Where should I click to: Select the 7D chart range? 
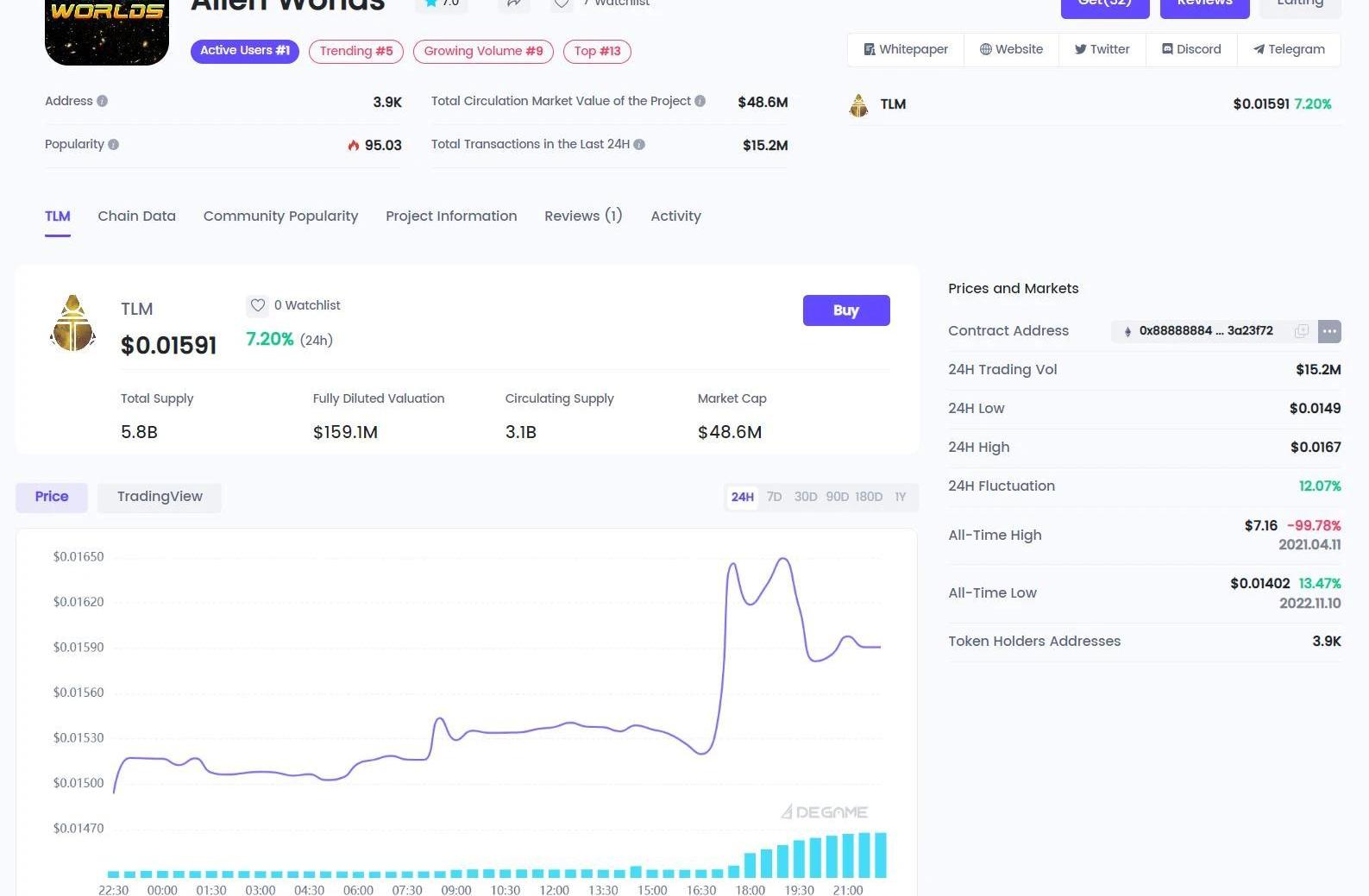tap(774, 497)
